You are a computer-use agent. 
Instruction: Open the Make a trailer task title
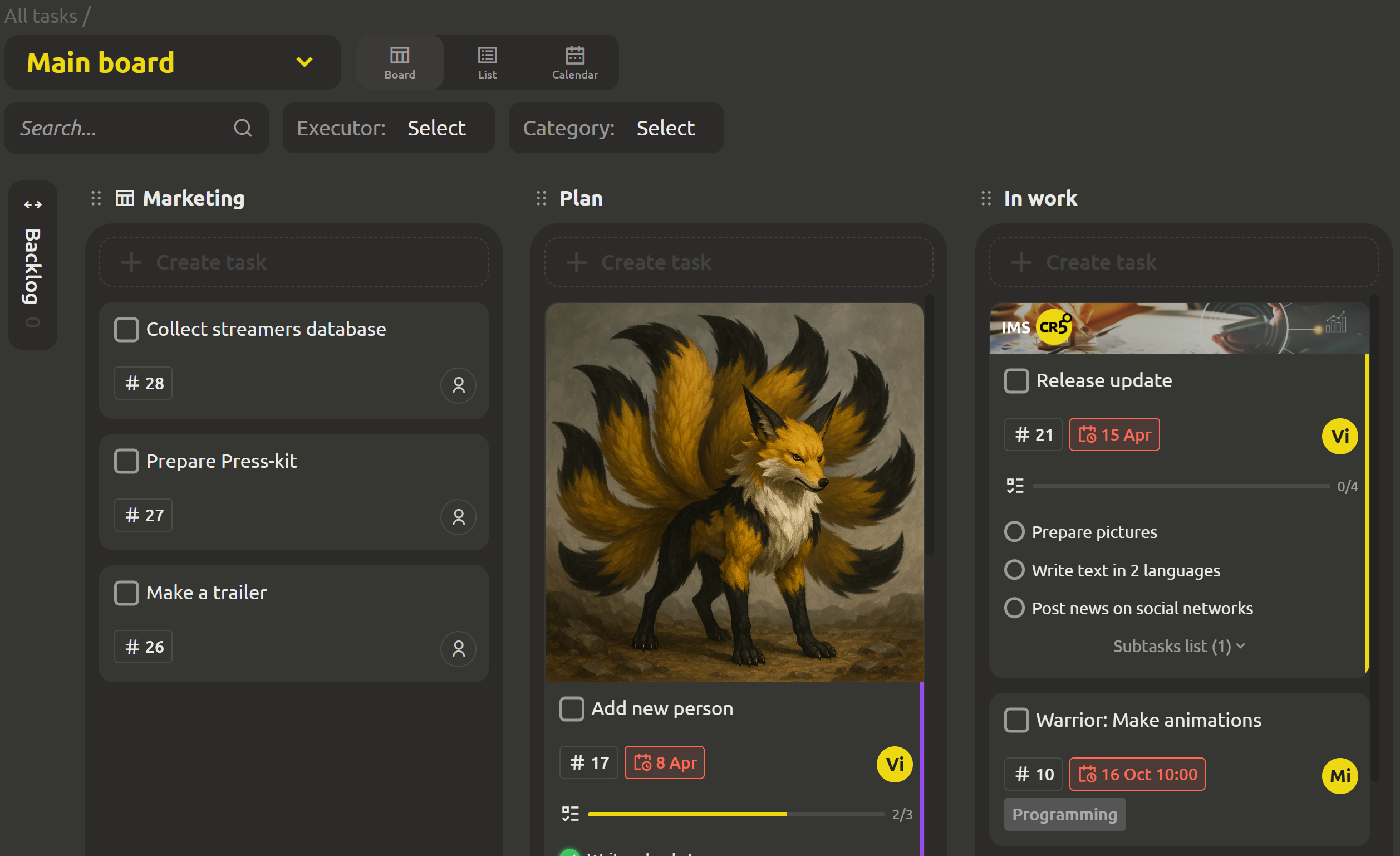click(207, 593)
